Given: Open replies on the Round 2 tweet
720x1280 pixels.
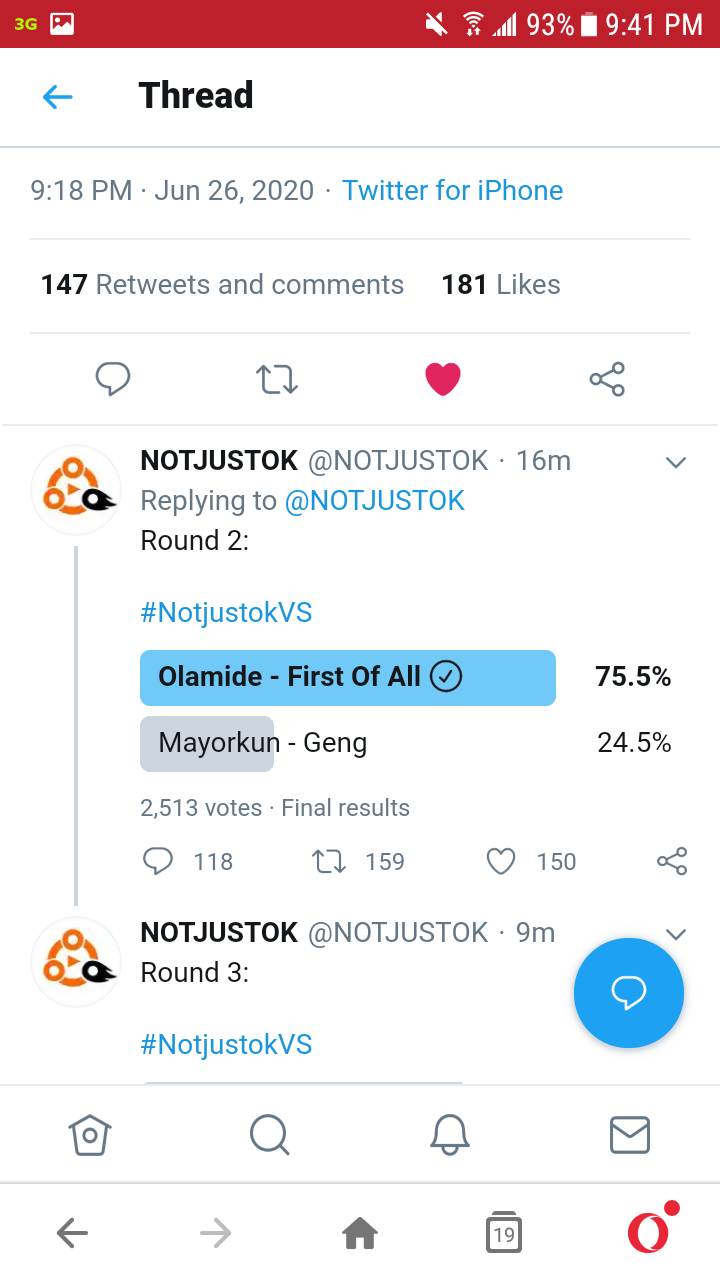Looking at the screenshot, I should coord(159,861).
